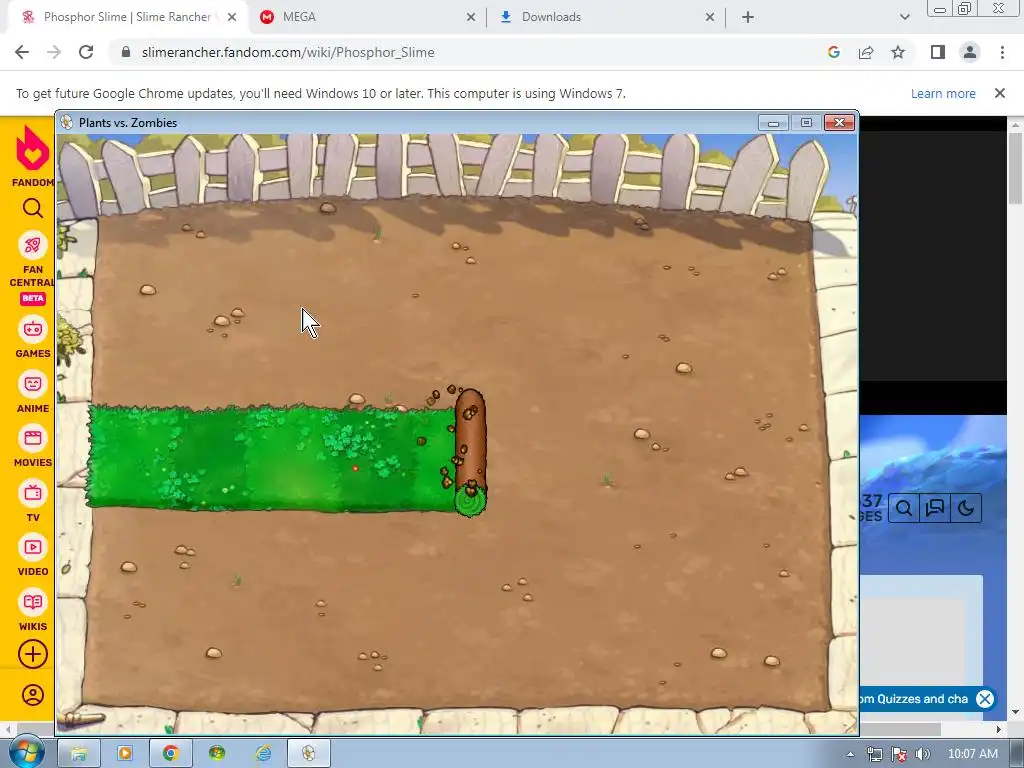Click taskbar clock 10:07 AM
1024x768 pixels.
point(972,754)
